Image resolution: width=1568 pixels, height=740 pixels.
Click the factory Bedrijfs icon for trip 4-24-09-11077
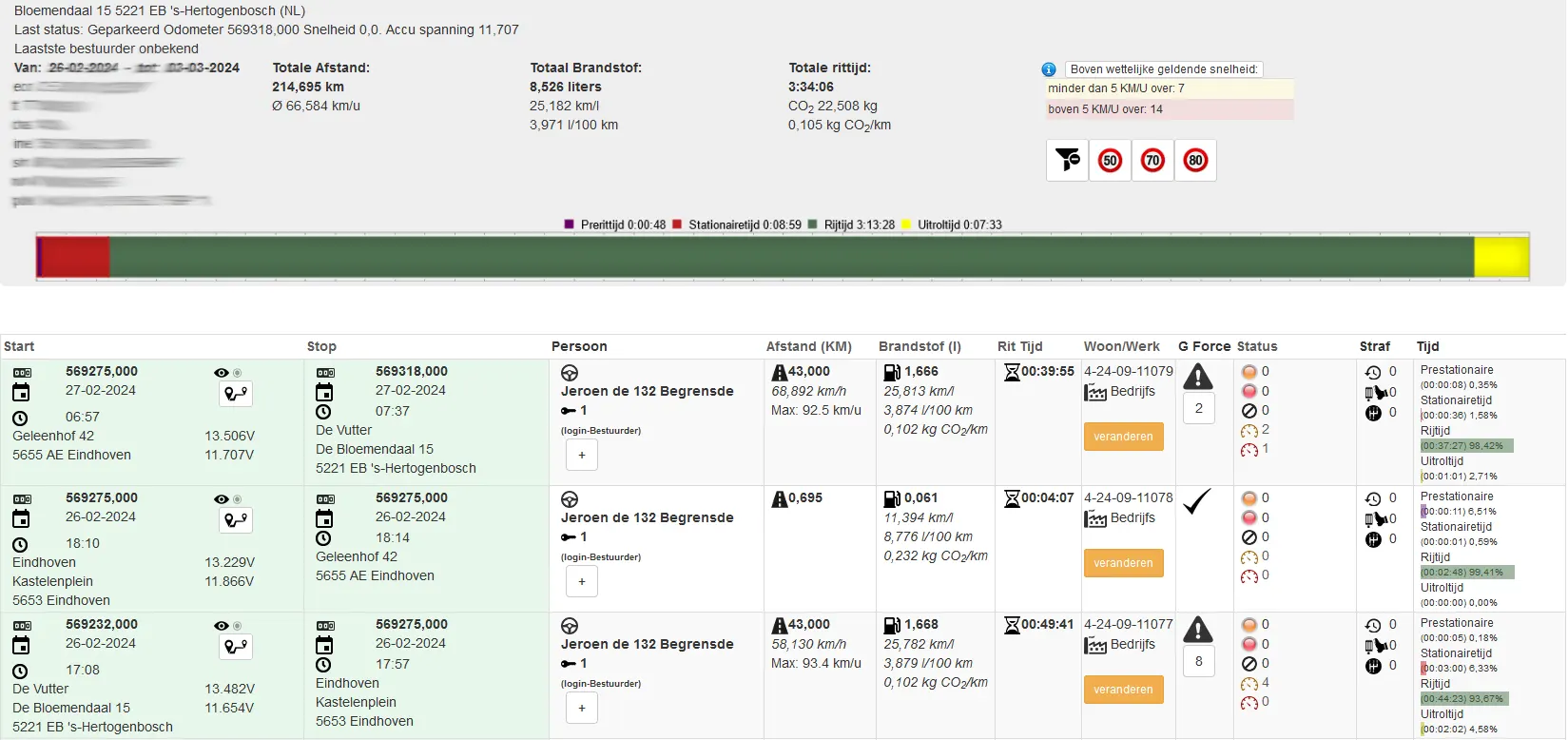tap(1095, 645)
